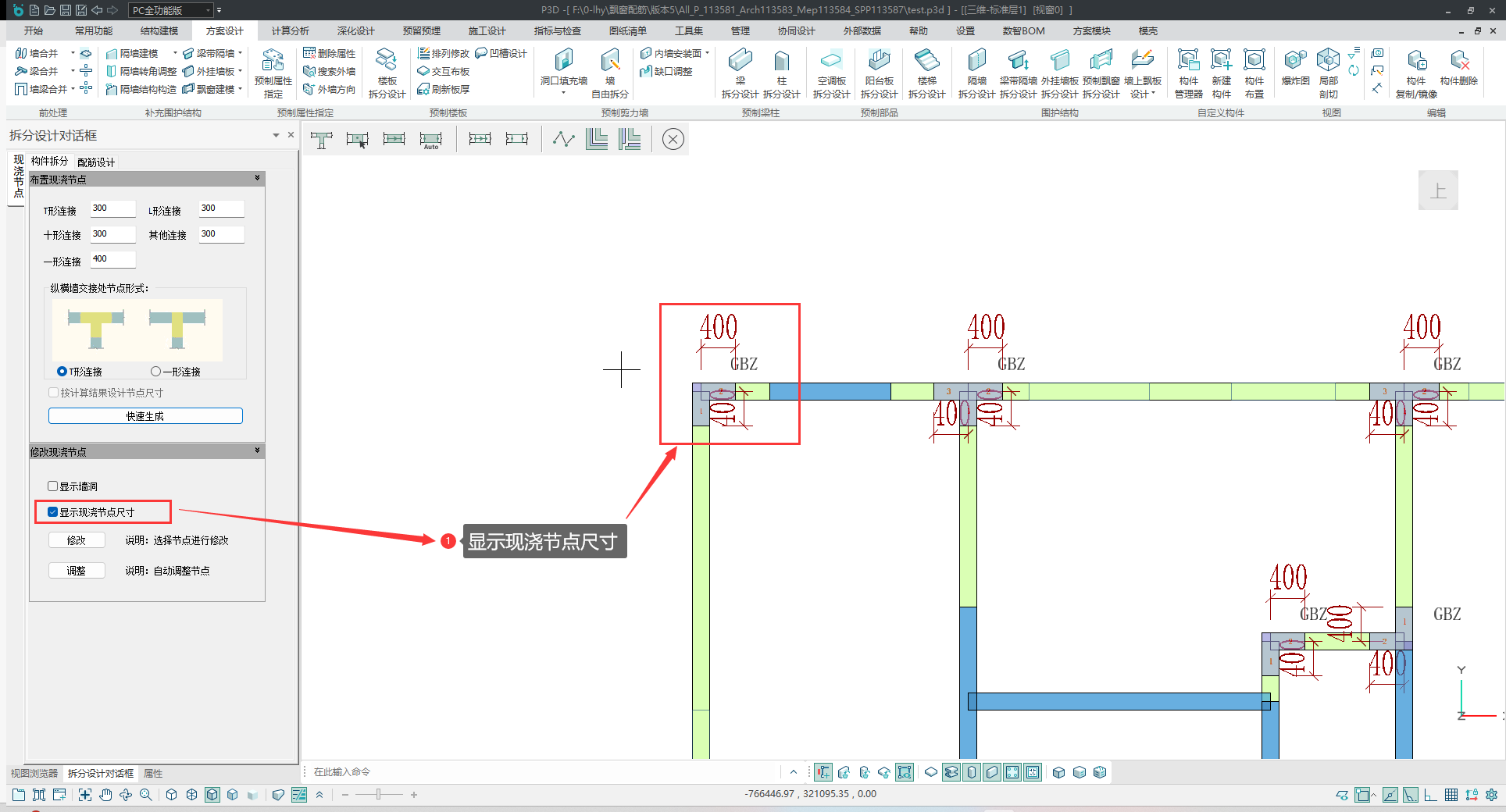Select the 一形连接 radio button

(155, 372)
